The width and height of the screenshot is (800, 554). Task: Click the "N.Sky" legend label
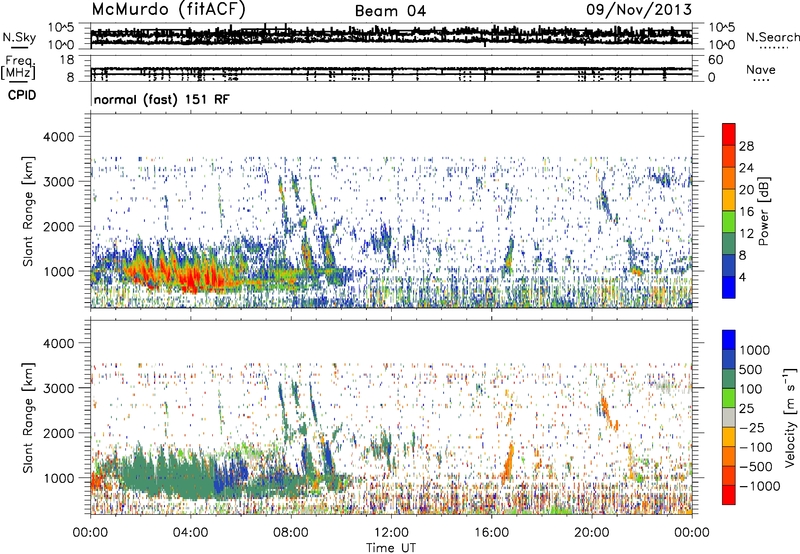pos(19,37)
